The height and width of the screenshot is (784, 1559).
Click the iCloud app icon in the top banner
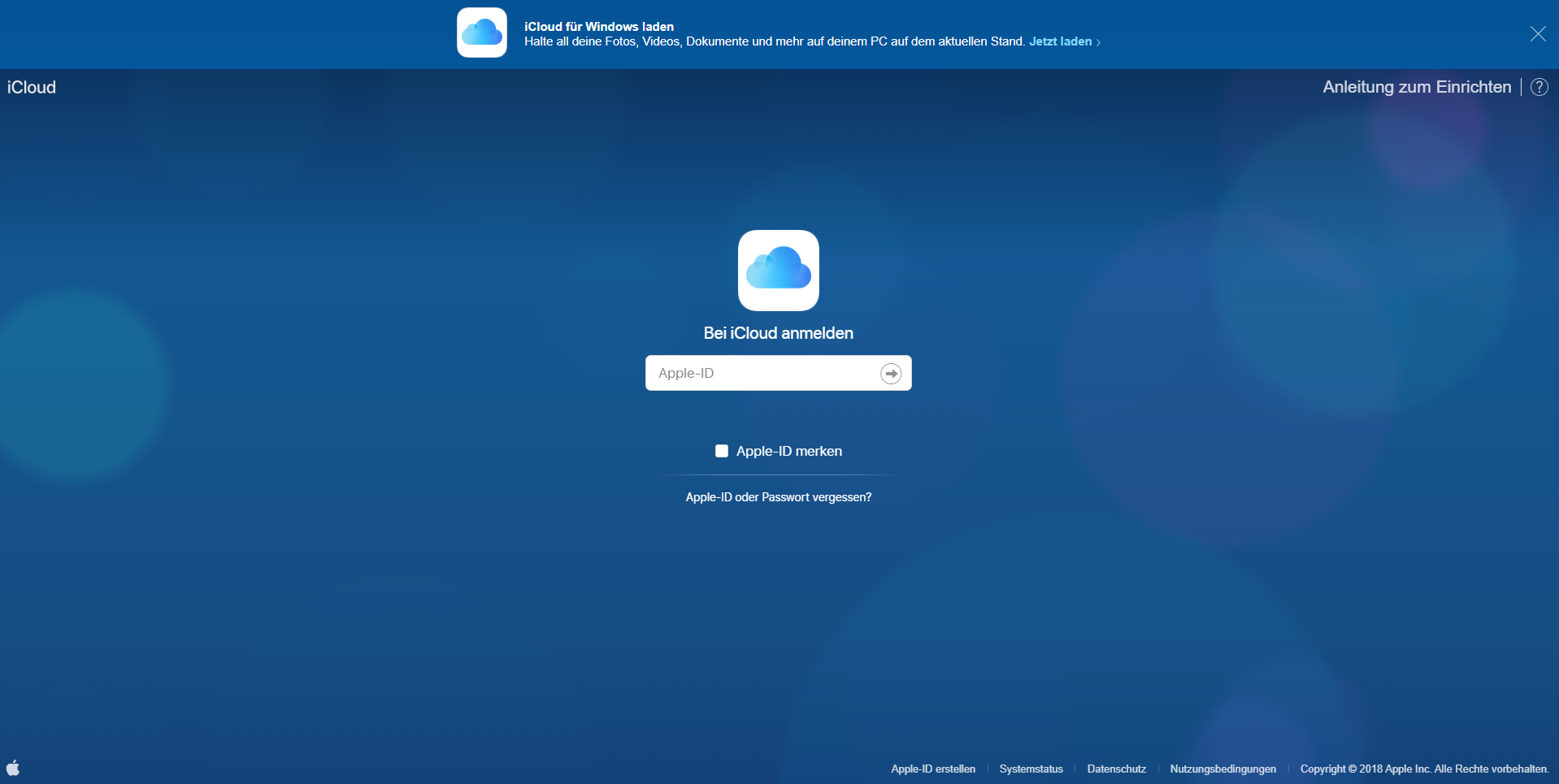point(482,32)
